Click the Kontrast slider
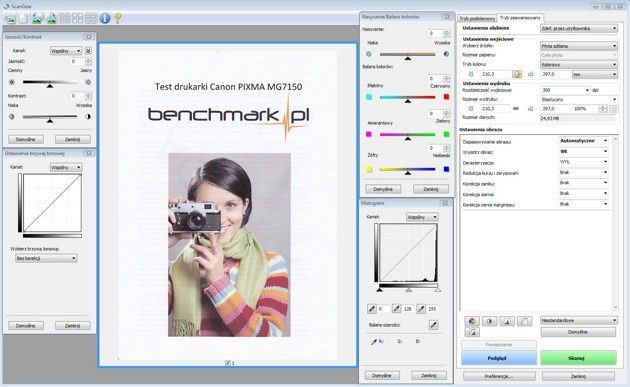Viewport: 630px width, 387px height. click(x=50, y=117)
